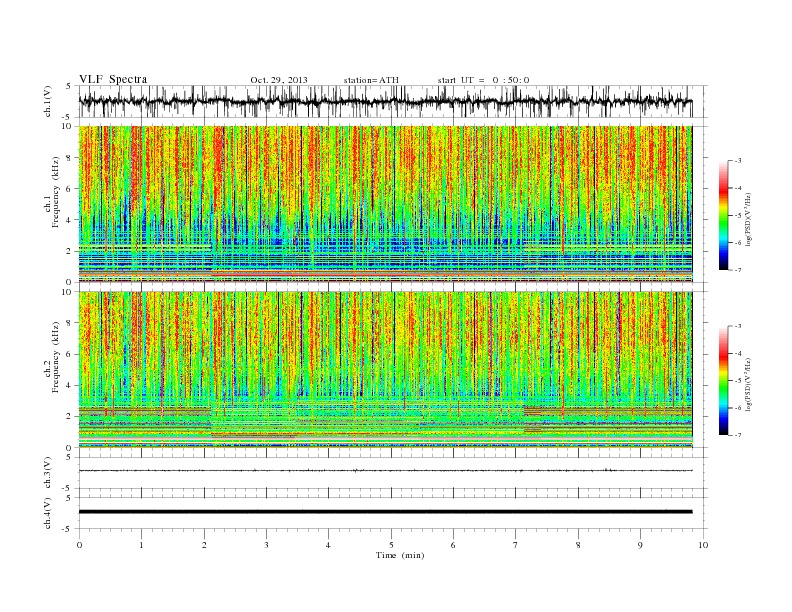This screenshot has width=792, height=612.
Task: Click the "ch.1(V)" waveform axis label
Action: pyautogui.click(x=48, y=101)
